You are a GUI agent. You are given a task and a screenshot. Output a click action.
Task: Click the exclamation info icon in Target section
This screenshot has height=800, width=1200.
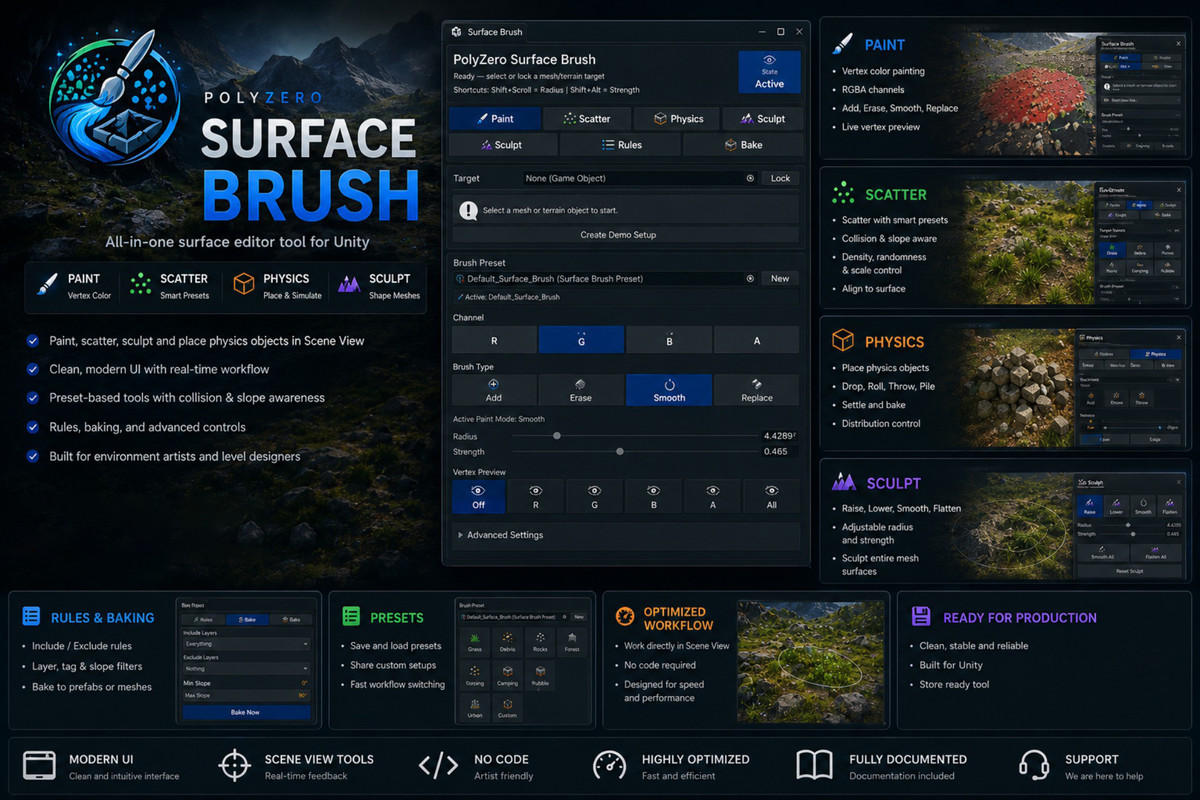click(468, 211)
